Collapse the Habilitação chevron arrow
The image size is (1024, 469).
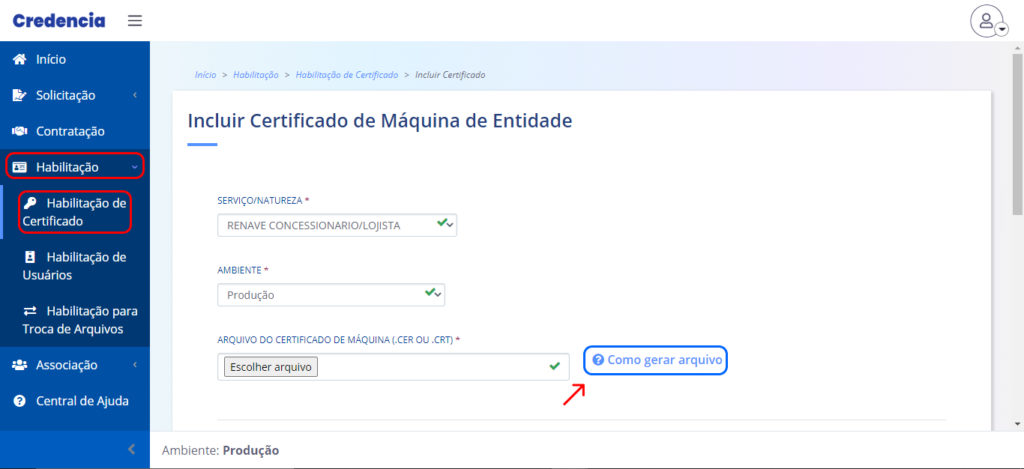(135, 167)
